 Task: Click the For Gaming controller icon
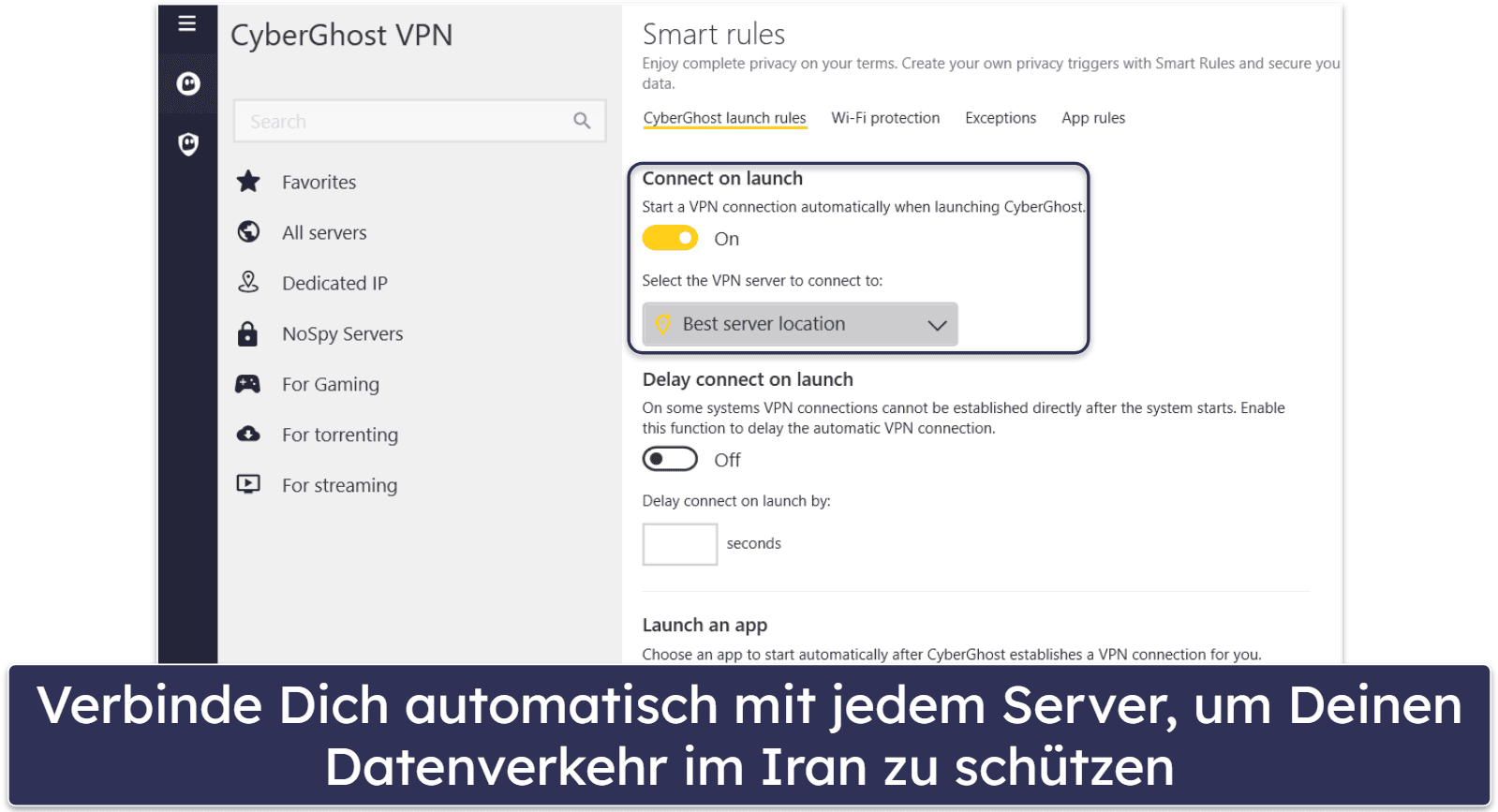tap(247, 384)
